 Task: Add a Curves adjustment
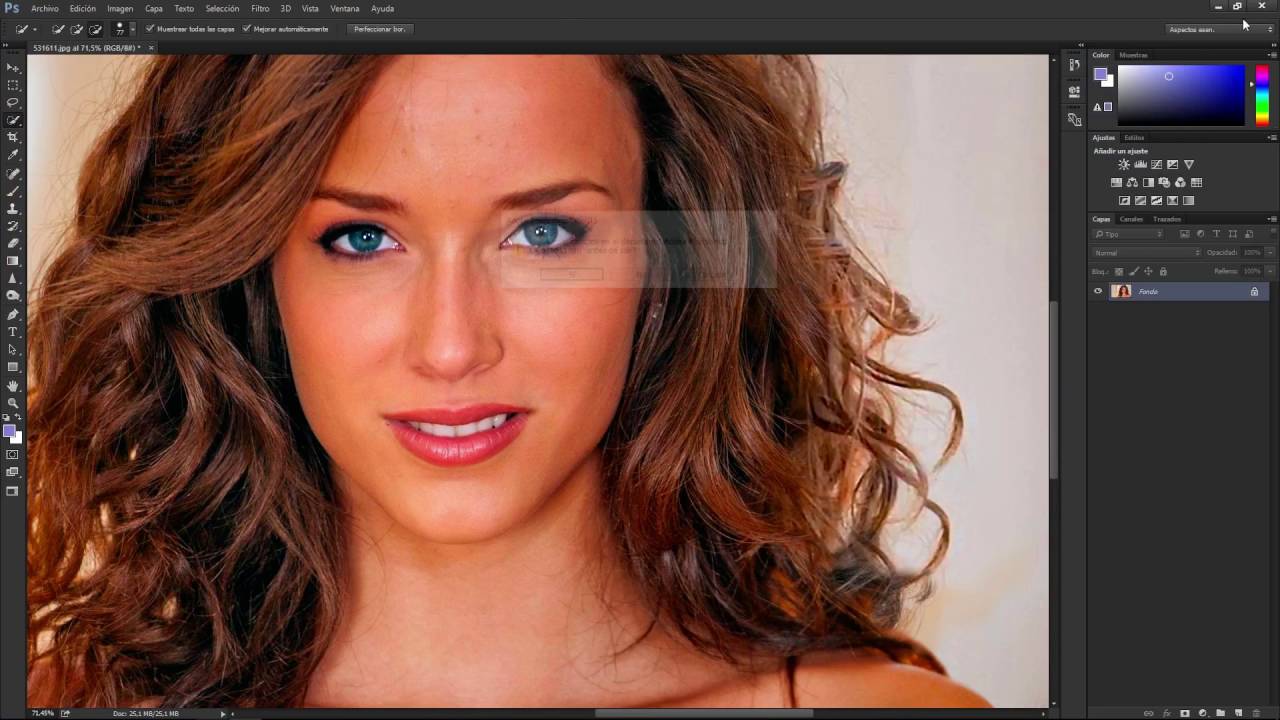tap(1156, 165)
